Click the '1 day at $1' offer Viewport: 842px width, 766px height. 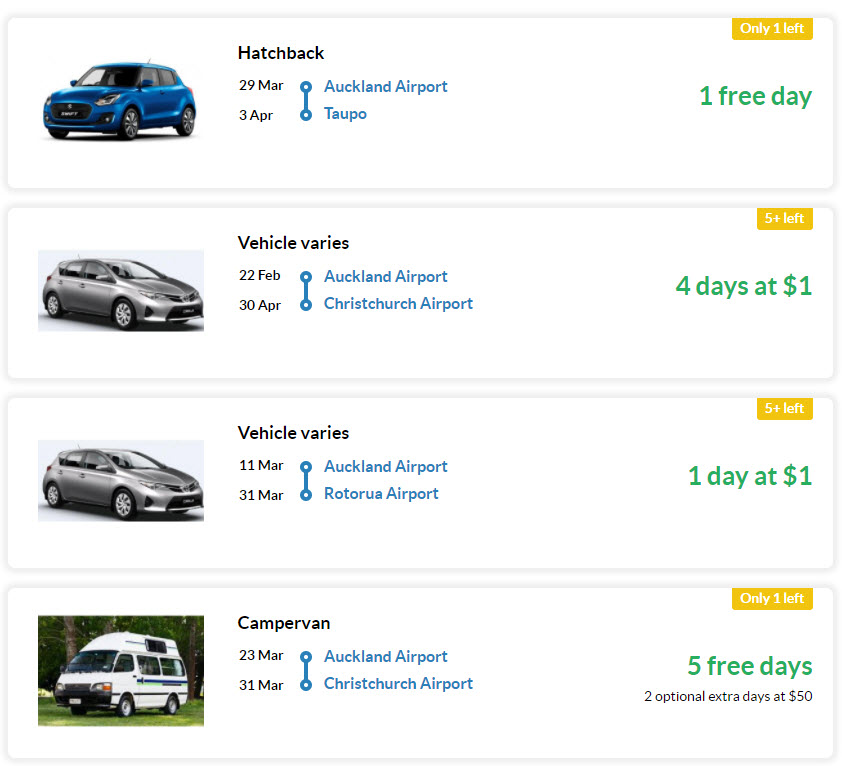click(x=750, y=476)
